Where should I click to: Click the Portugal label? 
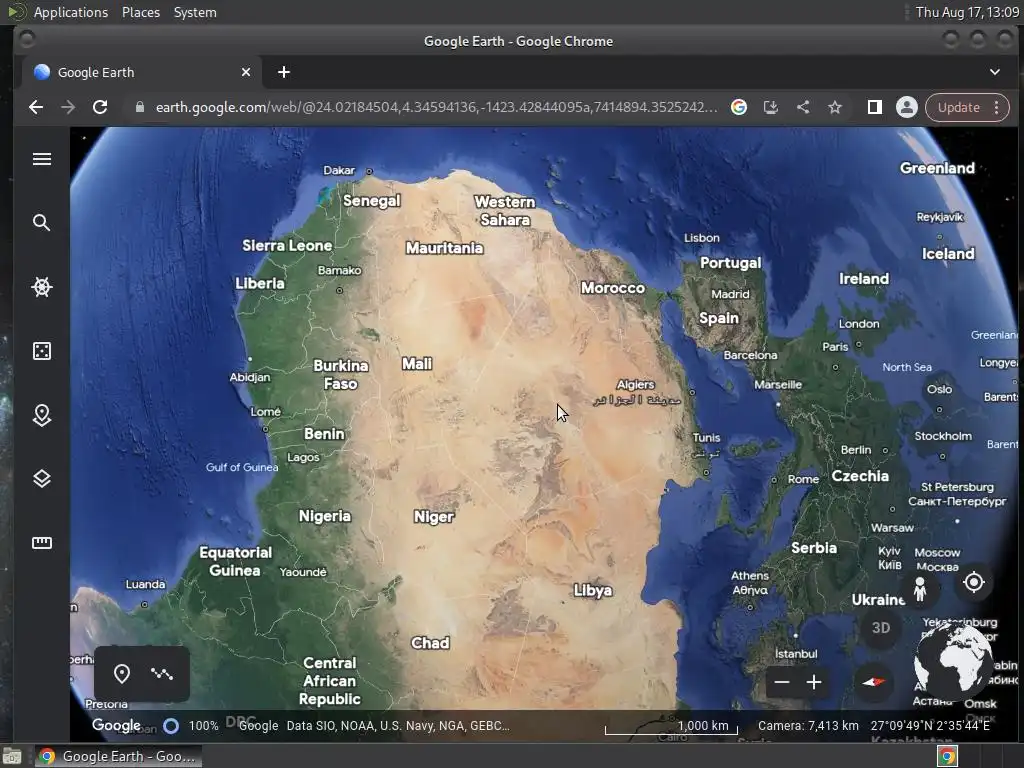(731, 263)
